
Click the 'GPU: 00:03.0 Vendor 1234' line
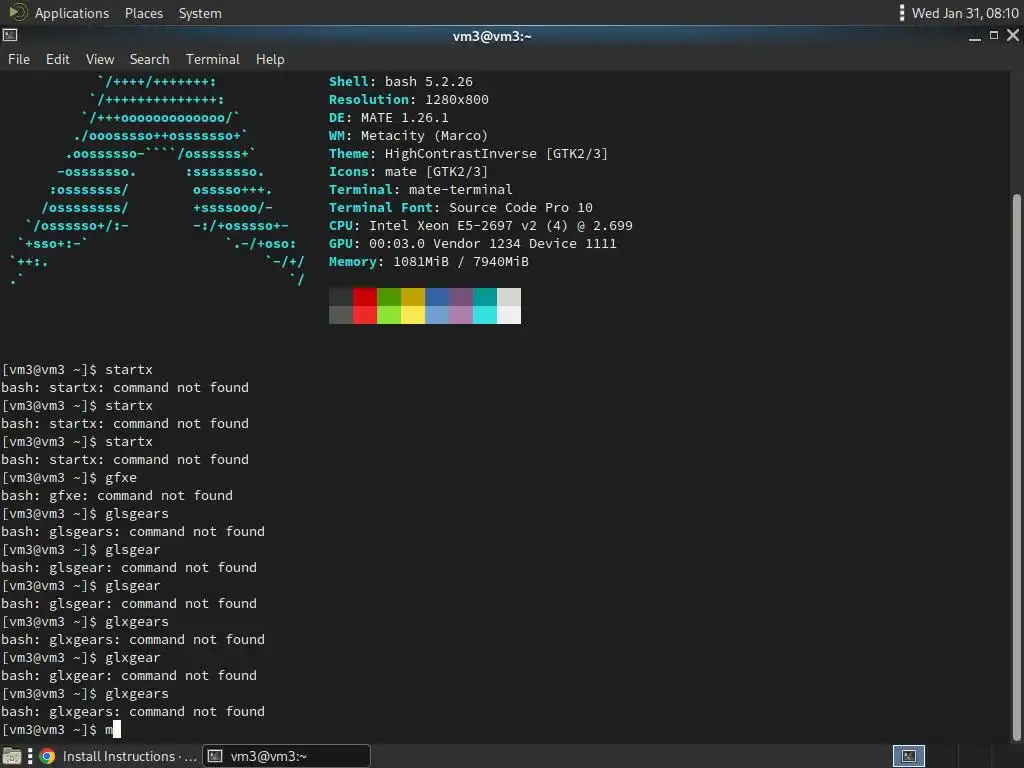(x=472, y=244)
